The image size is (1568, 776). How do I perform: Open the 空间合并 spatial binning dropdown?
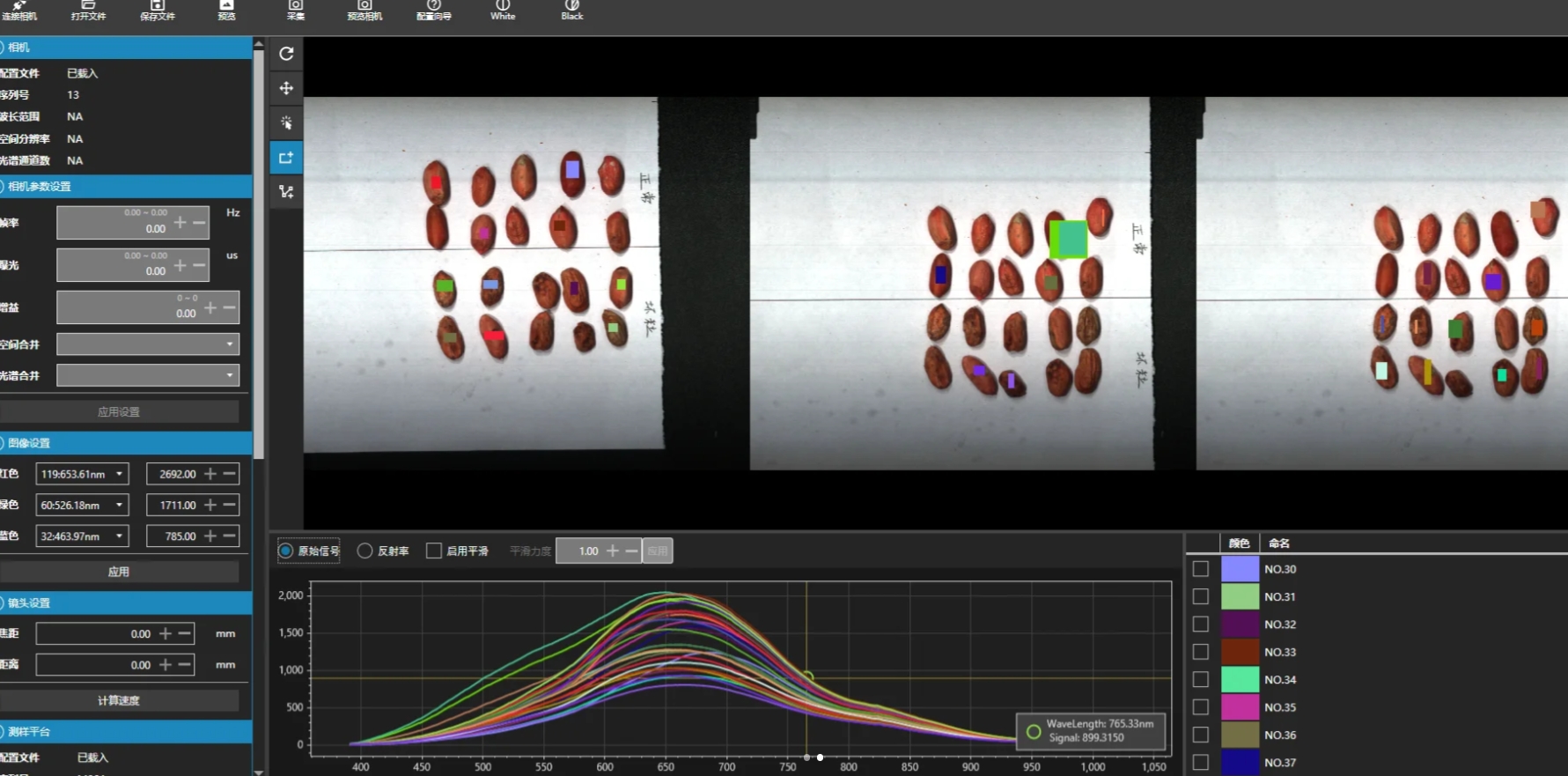147,344
